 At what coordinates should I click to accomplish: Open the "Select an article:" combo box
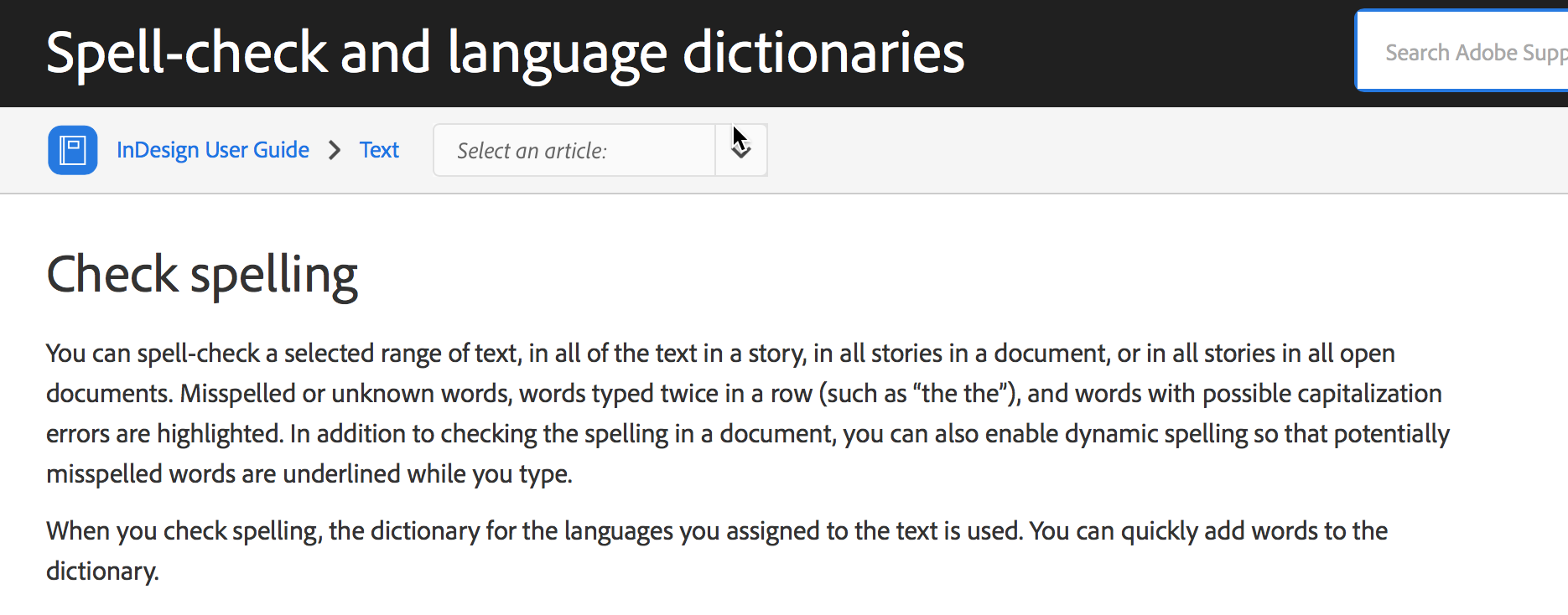[574, 150]
